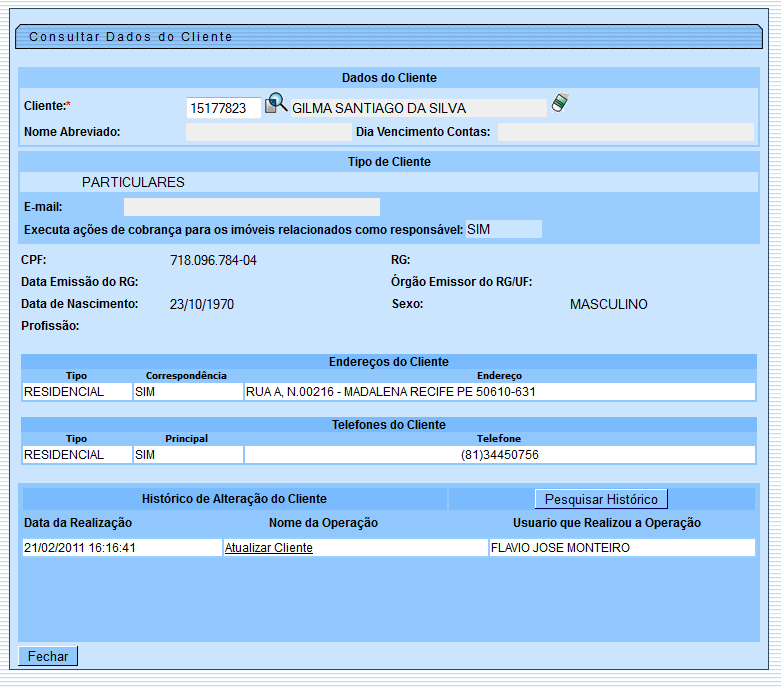Click the phone number (81)34450756
The width and height of the screenshot is (781, 687).
click(499, 455)
